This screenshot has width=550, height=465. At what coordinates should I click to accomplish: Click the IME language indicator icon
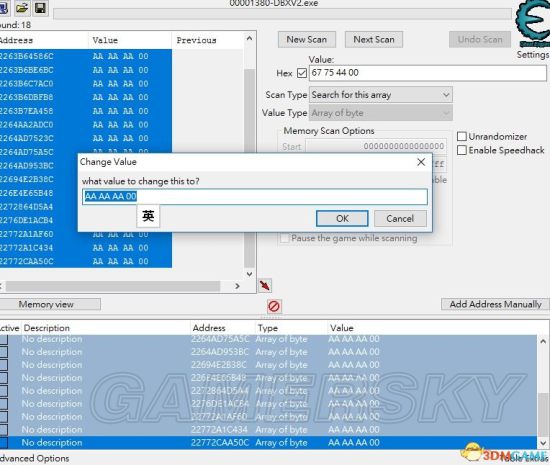point(148,216)
